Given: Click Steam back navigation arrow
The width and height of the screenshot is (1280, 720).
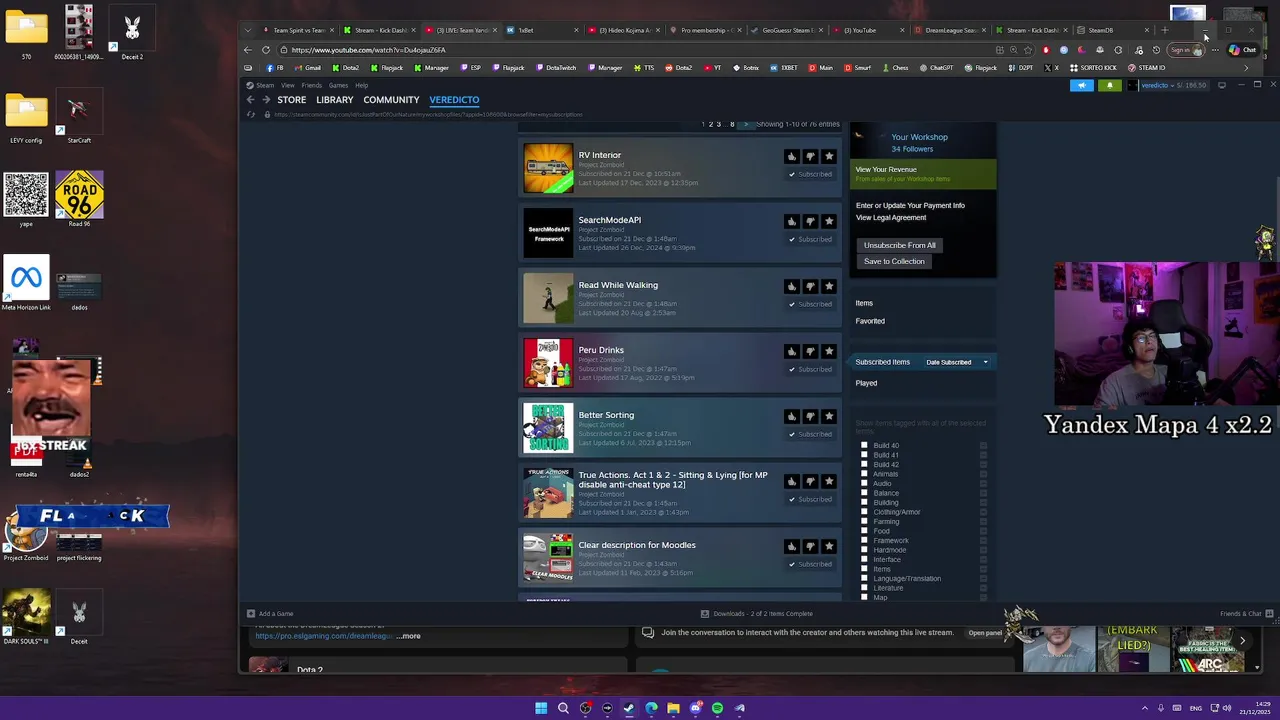Looking at the screenshot, I should pyautogui.click(x=251, y=100).
